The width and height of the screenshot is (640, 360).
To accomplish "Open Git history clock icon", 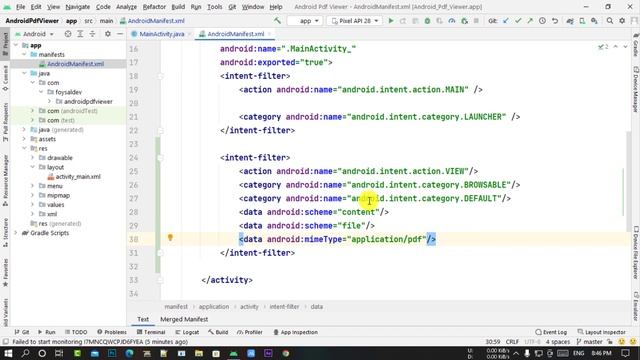I will (542, 21).
